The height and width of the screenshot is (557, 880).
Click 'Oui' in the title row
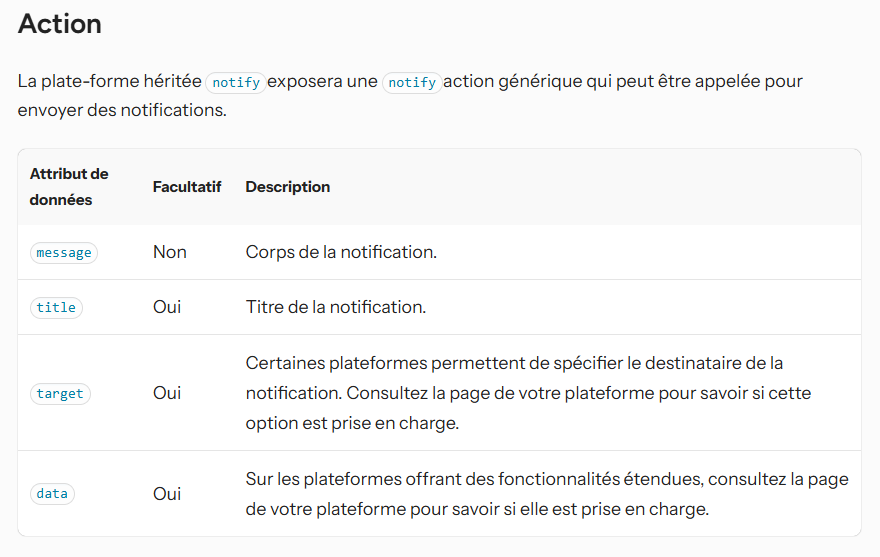point(167,307)
